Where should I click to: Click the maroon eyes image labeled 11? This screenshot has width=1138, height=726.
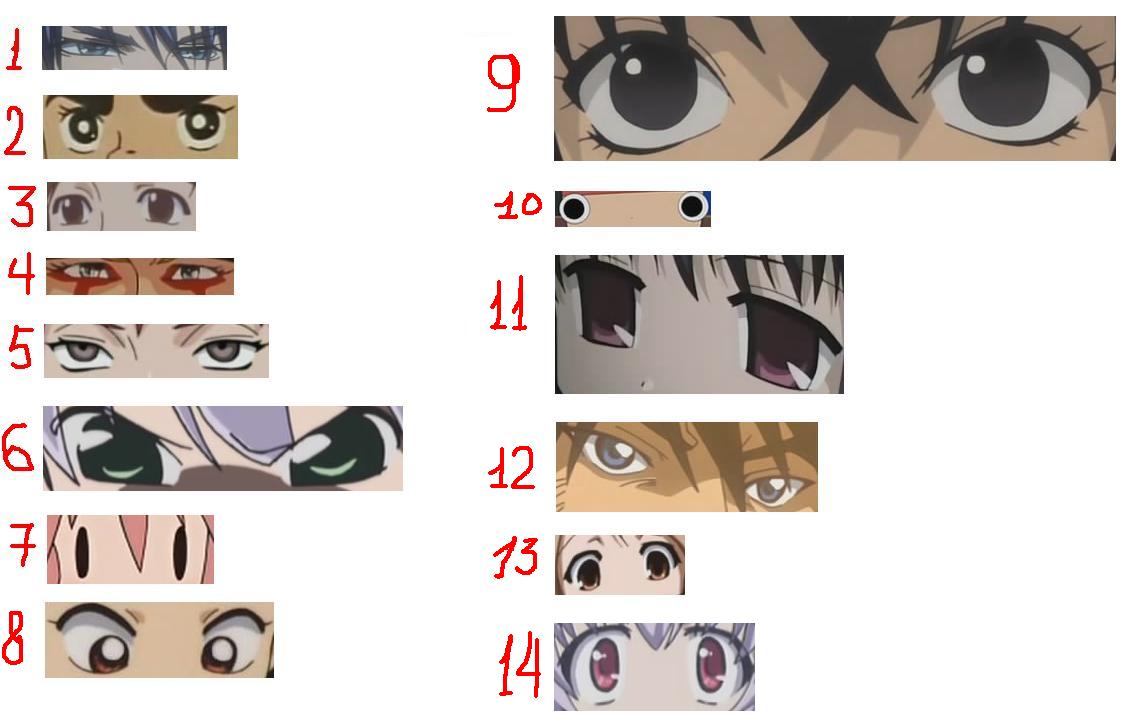click(699, 324)
